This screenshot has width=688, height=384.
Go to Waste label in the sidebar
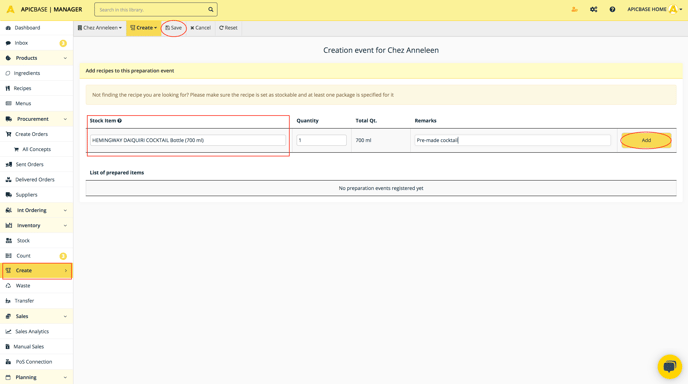point(23,286)
